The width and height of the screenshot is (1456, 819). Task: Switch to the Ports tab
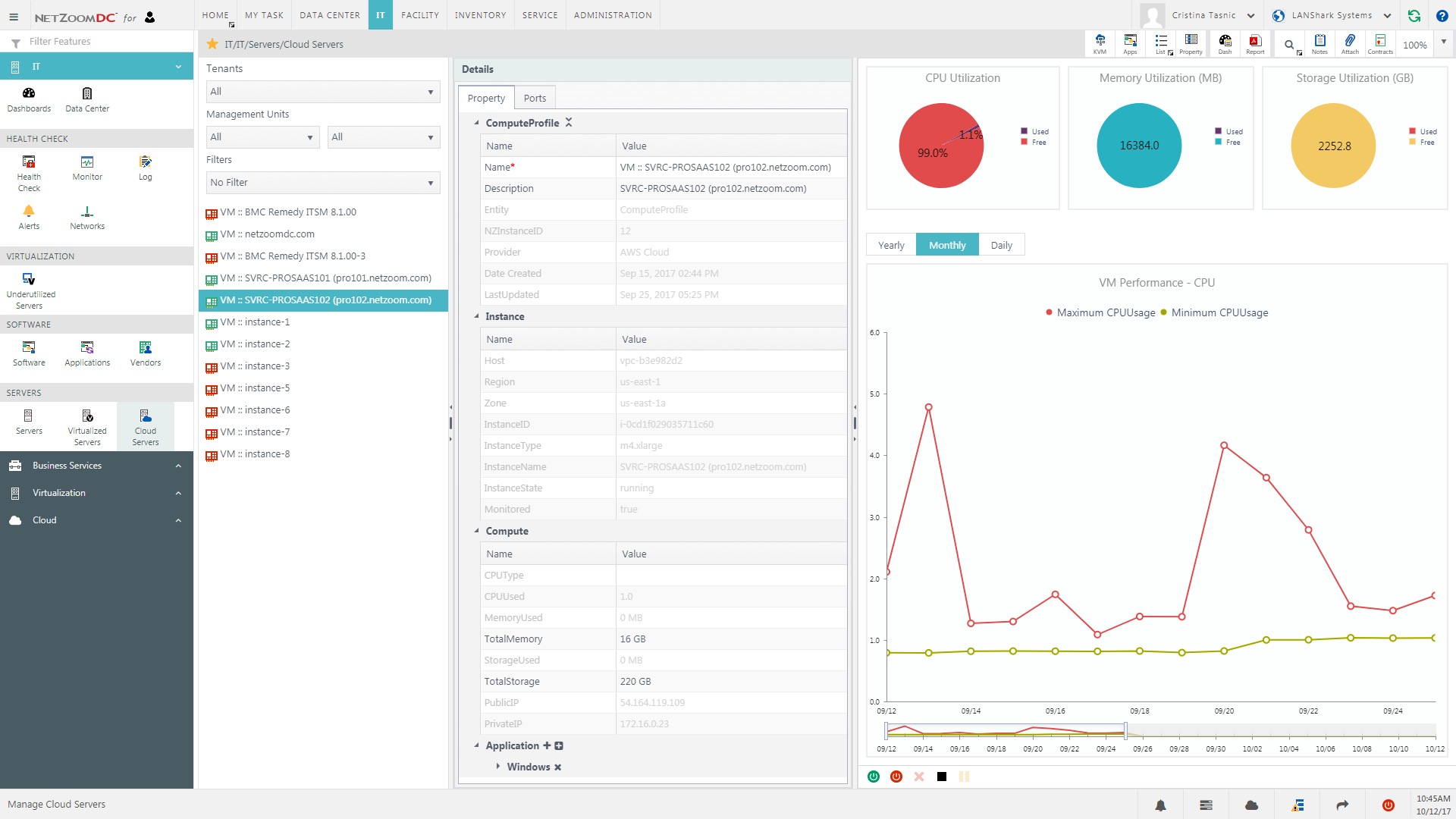click(x=535, y=98)
